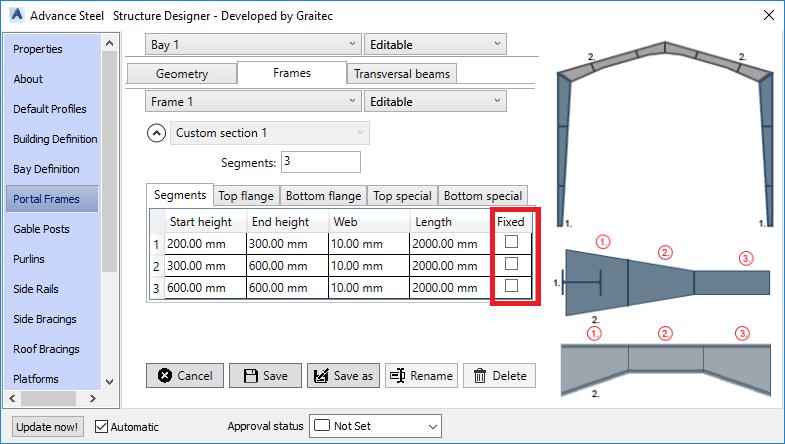Check the Fixed box for segment 1
The image size is (785, 444).
pyautogui.click(x=511, y=242)
